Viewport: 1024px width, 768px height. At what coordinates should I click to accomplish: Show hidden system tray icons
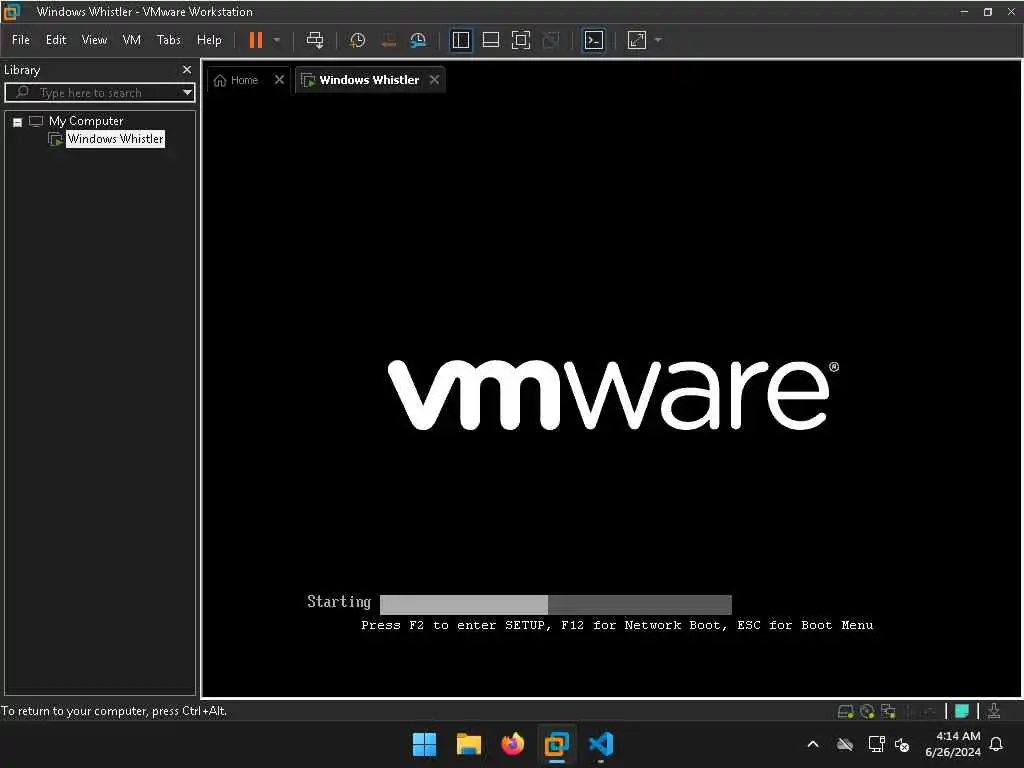click(x=813, y=744)
